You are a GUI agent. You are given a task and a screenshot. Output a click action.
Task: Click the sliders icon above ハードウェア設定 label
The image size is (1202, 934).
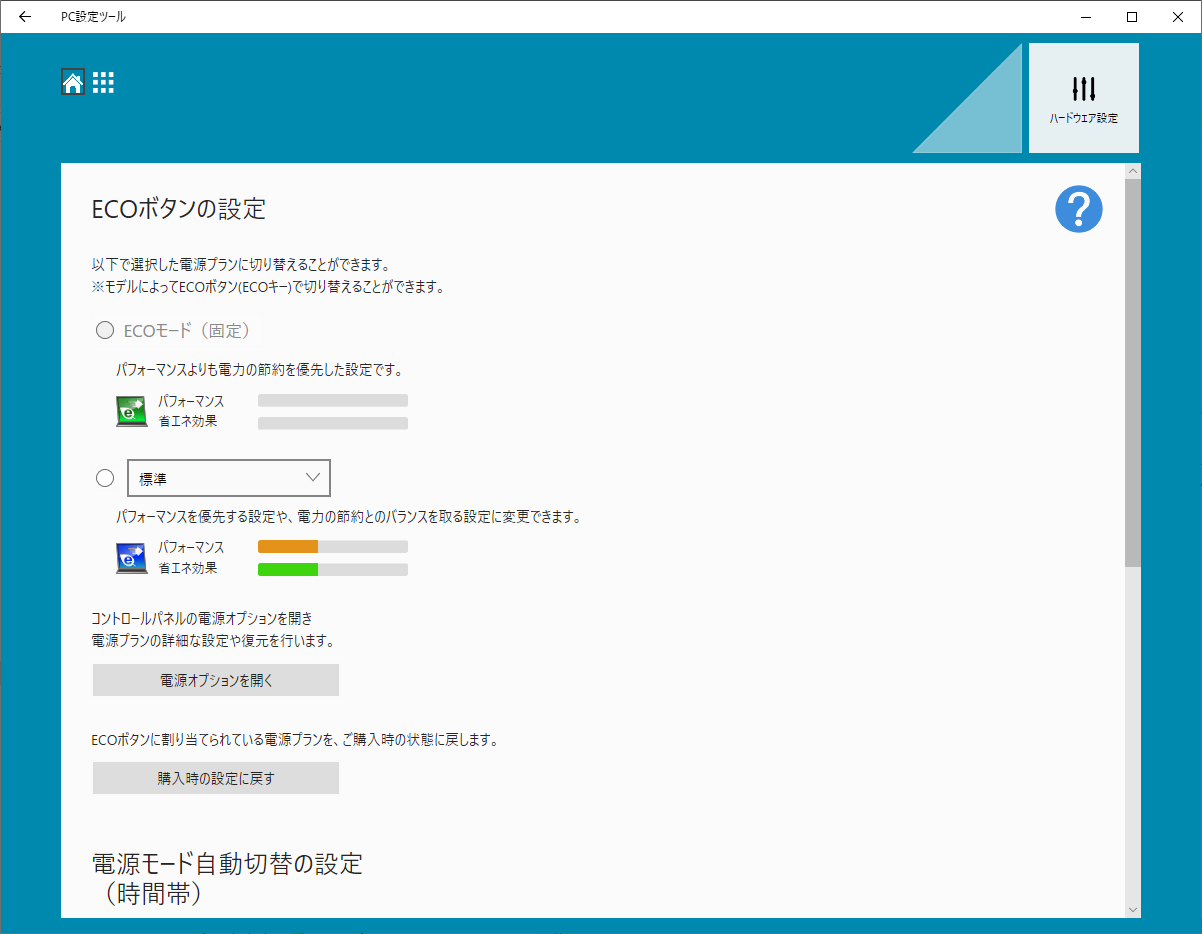point(1083,88)
